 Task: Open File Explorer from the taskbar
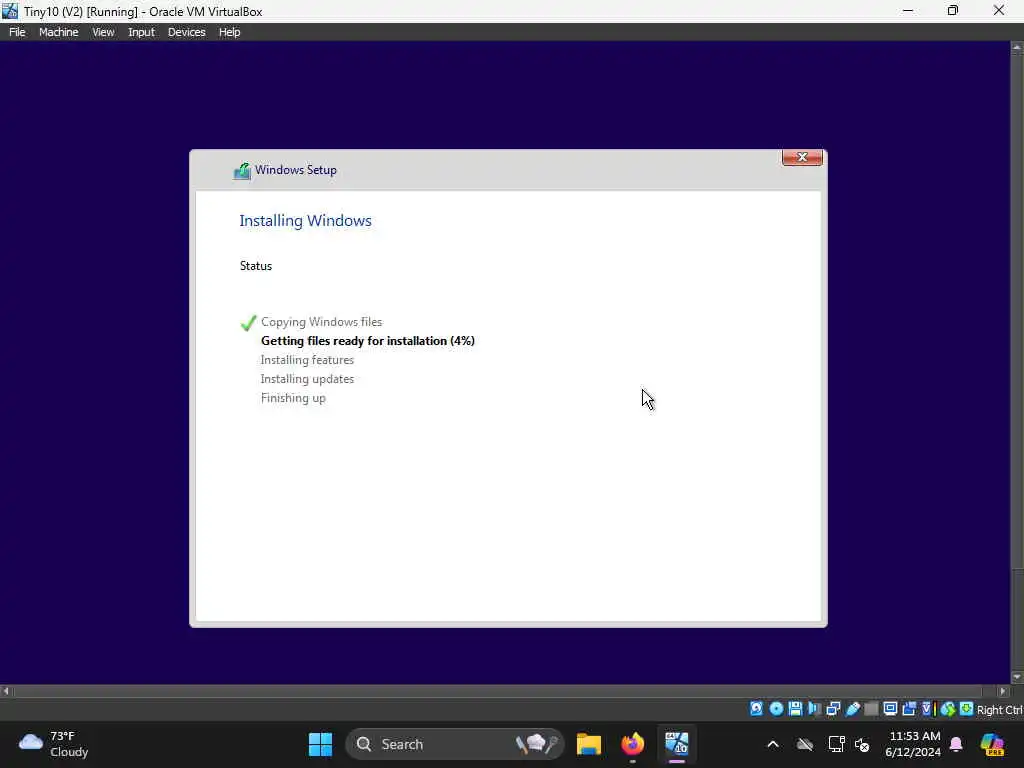point(588,744)
